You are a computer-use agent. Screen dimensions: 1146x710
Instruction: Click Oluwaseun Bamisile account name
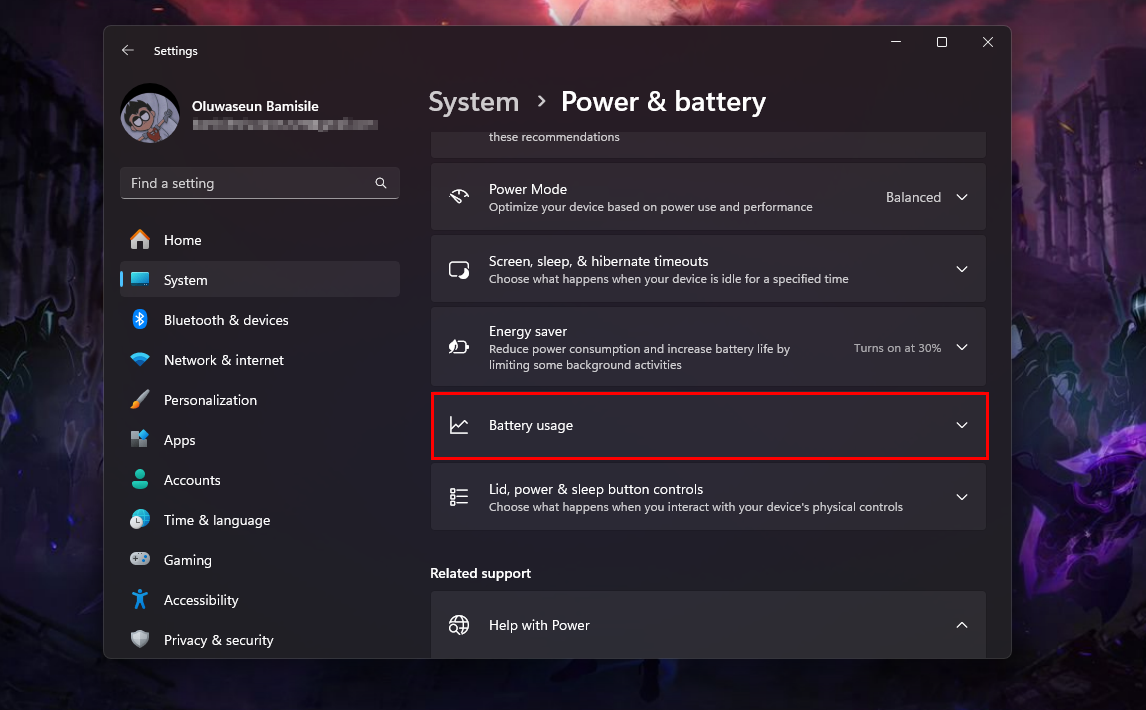(255, 106)
